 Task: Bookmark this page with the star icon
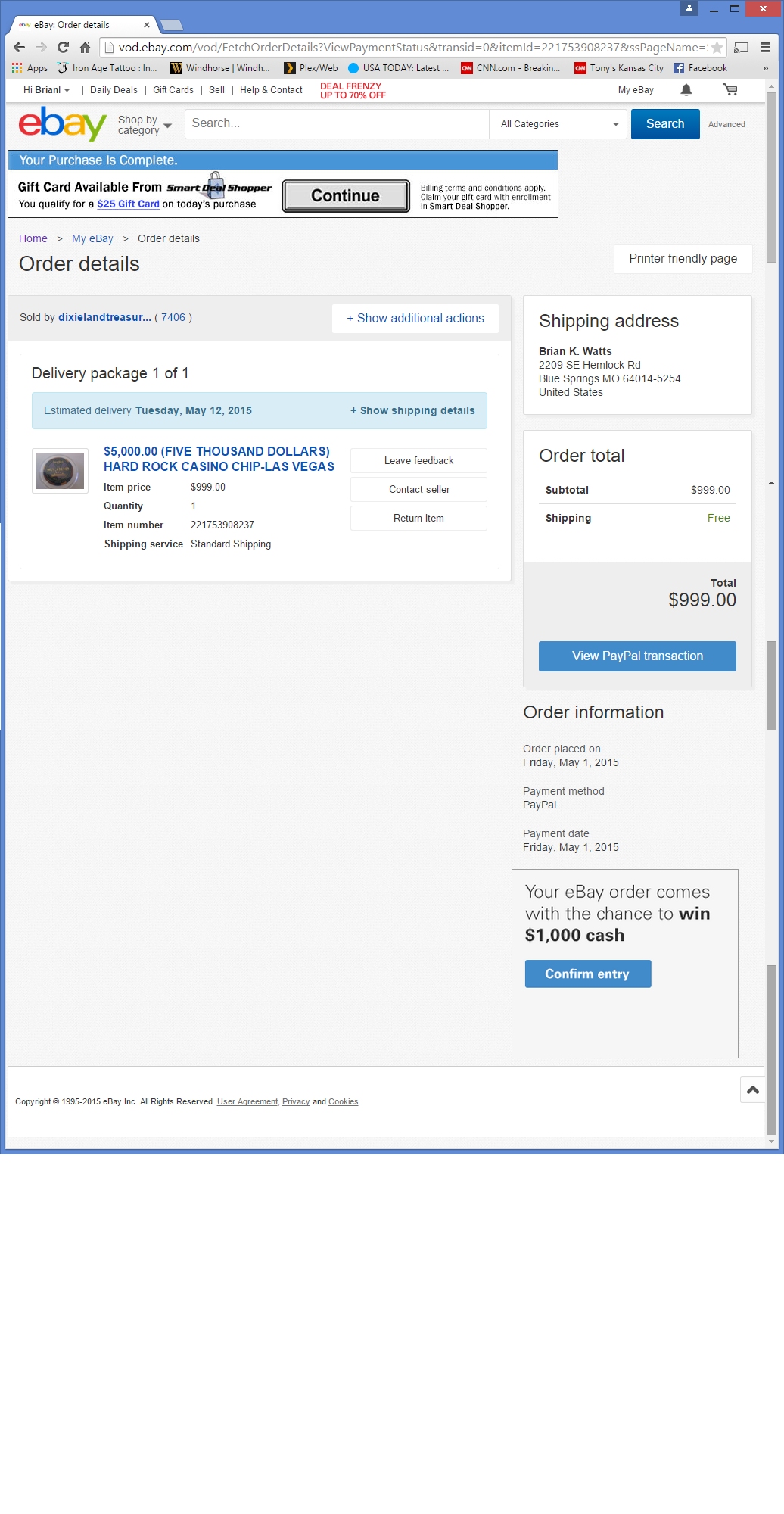pyautogui.click(x=717, y=47)
